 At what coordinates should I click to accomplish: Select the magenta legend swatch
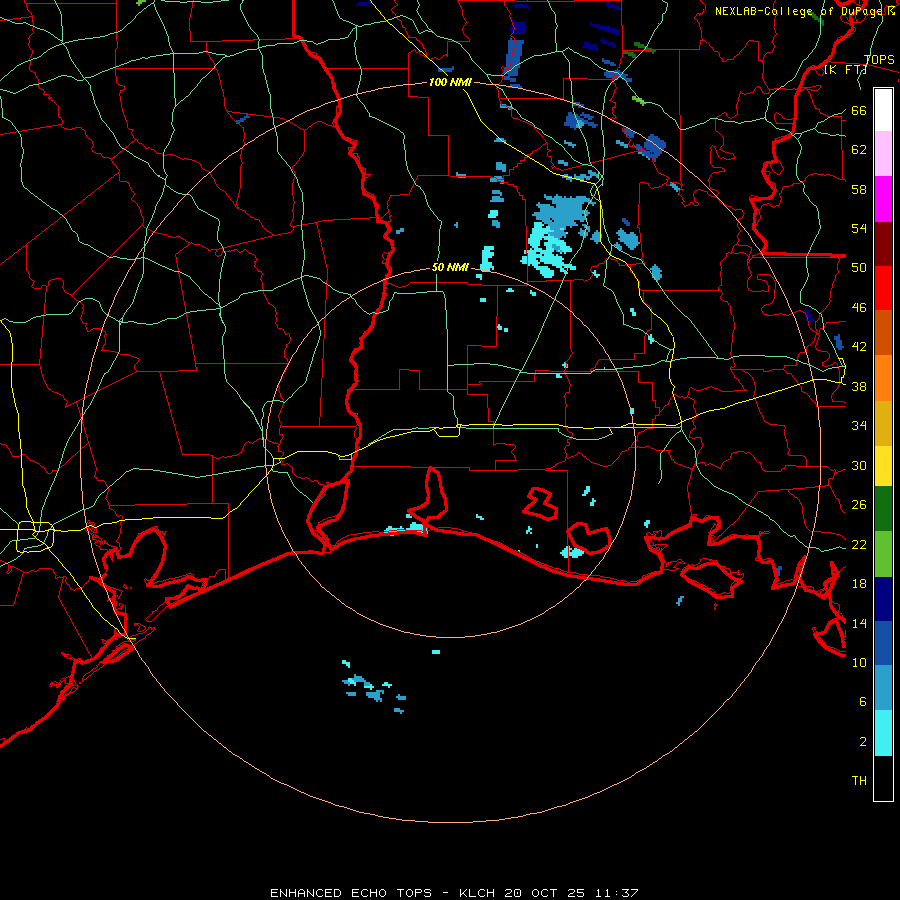(883, 199)
